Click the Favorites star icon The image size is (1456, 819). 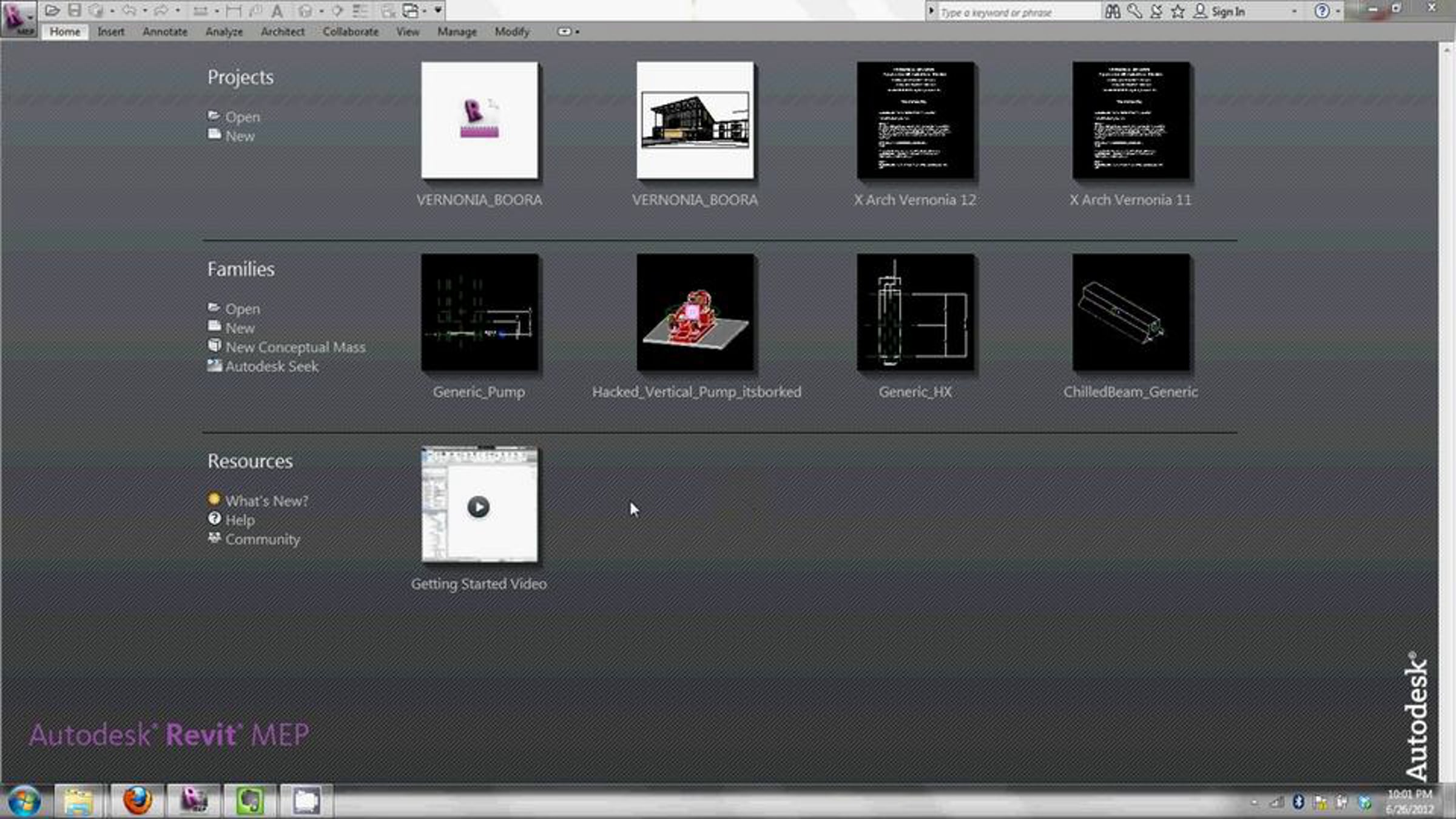[1178, 11]
